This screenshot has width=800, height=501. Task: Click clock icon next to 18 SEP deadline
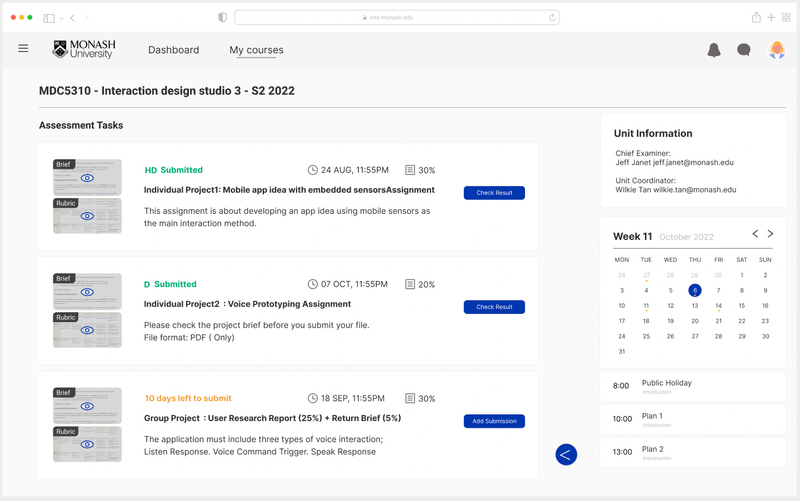(312, 398)
